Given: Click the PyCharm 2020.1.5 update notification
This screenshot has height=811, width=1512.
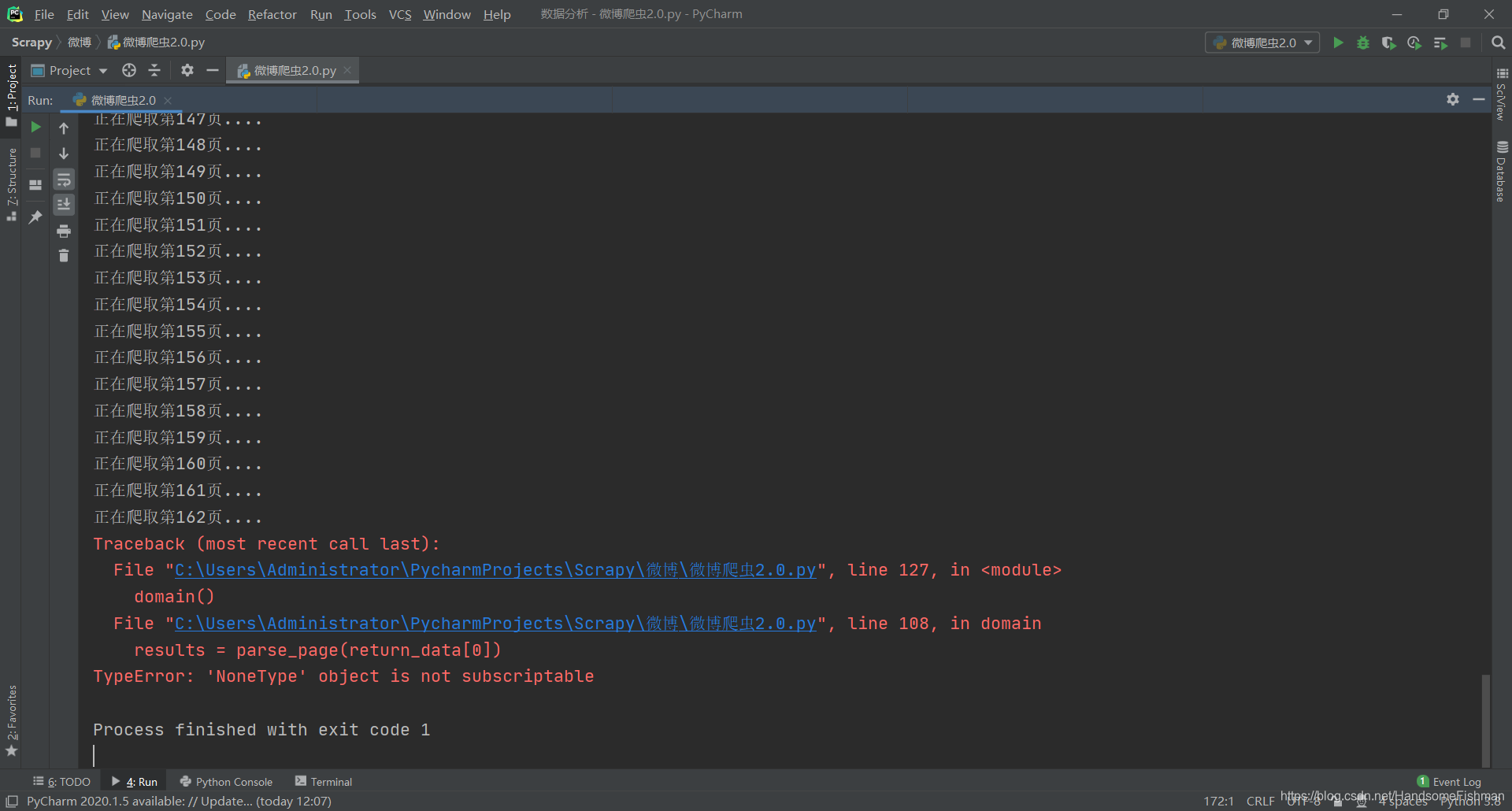Looking at the screenshot, I should 179,801.
